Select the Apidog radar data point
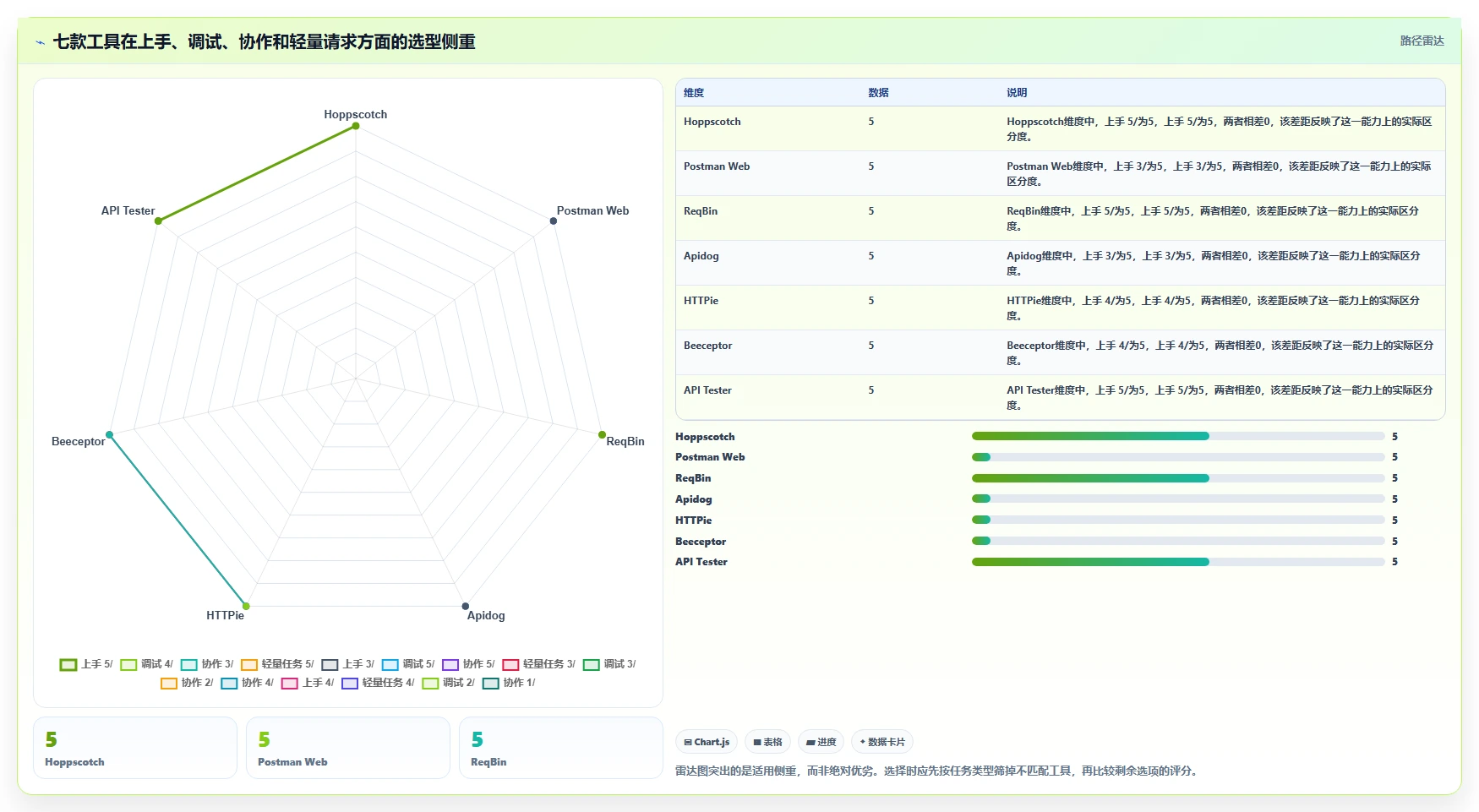This screenshot has width=1479, height=812. [465, 606]
